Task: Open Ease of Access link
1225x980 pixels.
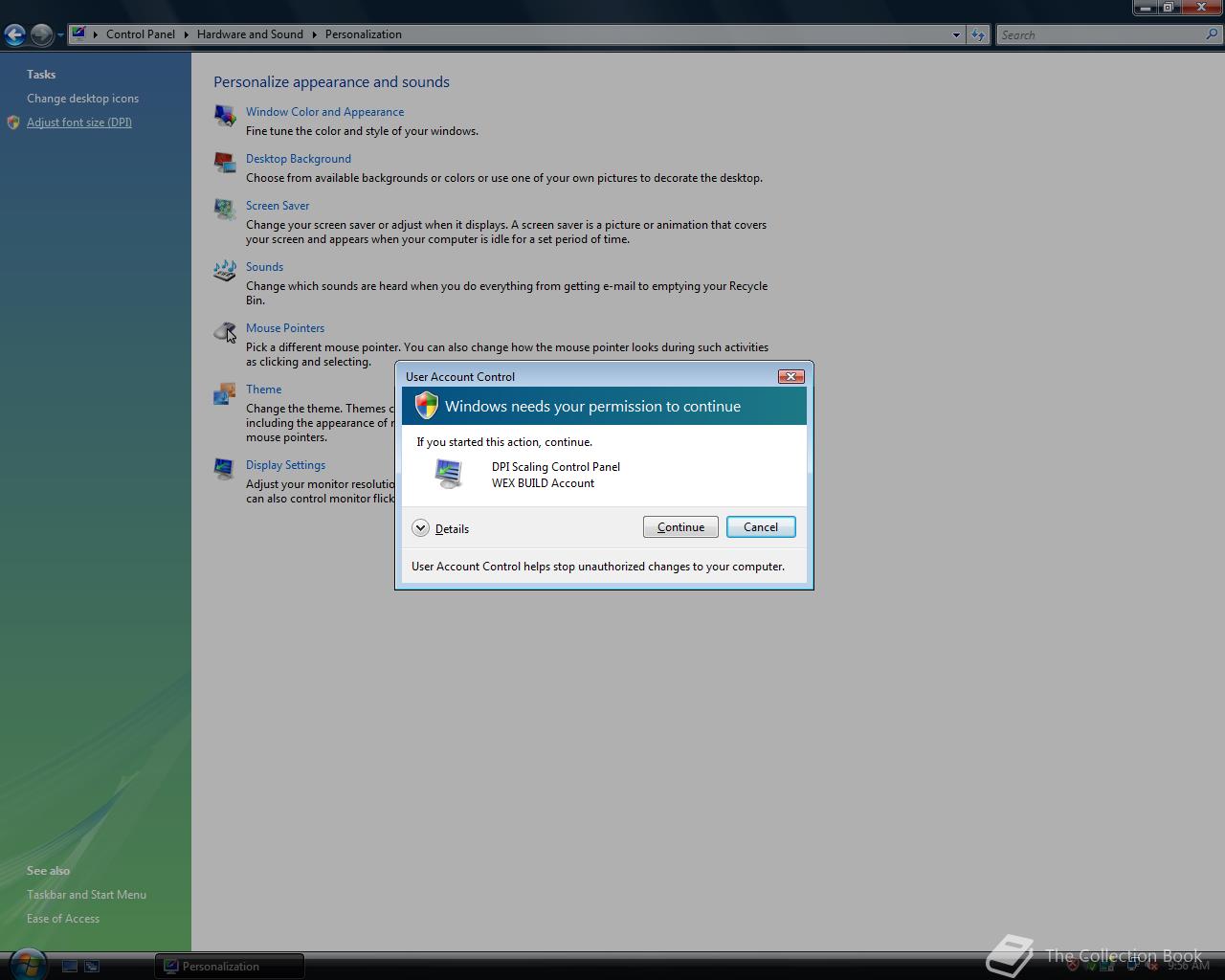Action: pyautogui.click(x=63, y=919)
